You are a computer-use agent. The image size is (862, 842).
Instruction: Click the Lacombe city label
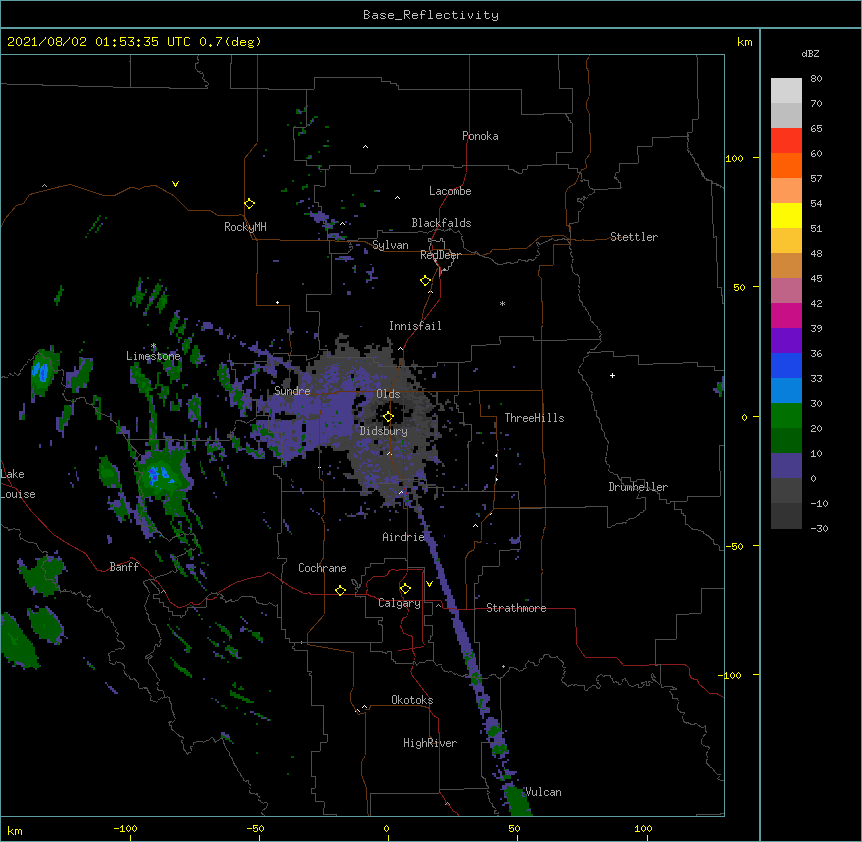point(450,191)
